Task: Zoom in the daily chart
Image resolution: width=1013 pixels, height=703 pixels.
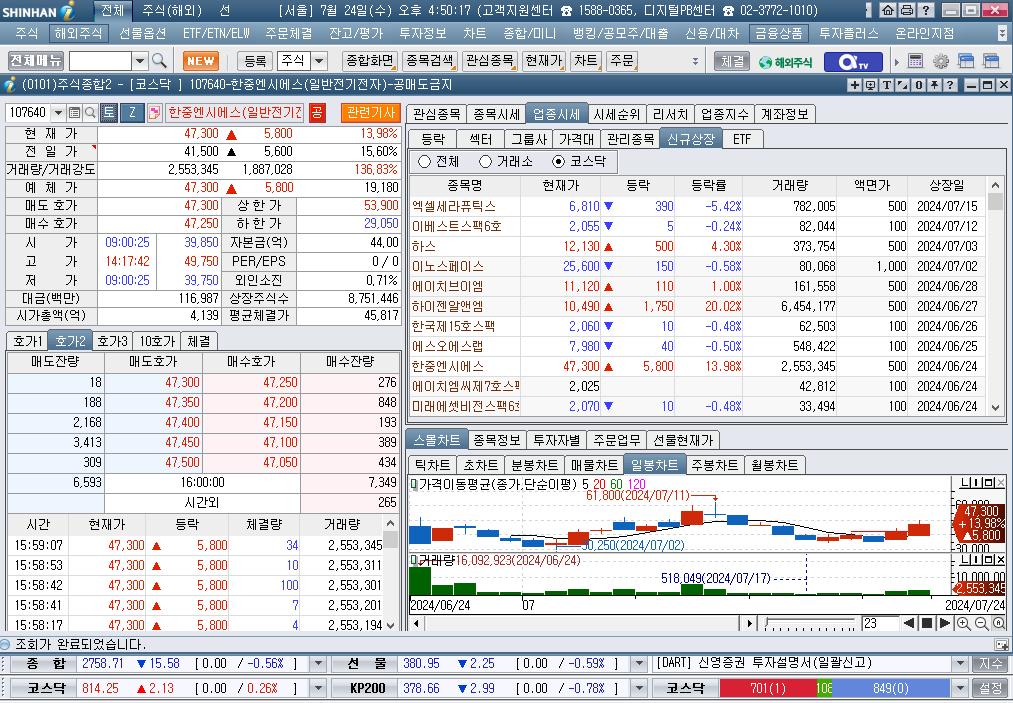Action: point(963,624)
